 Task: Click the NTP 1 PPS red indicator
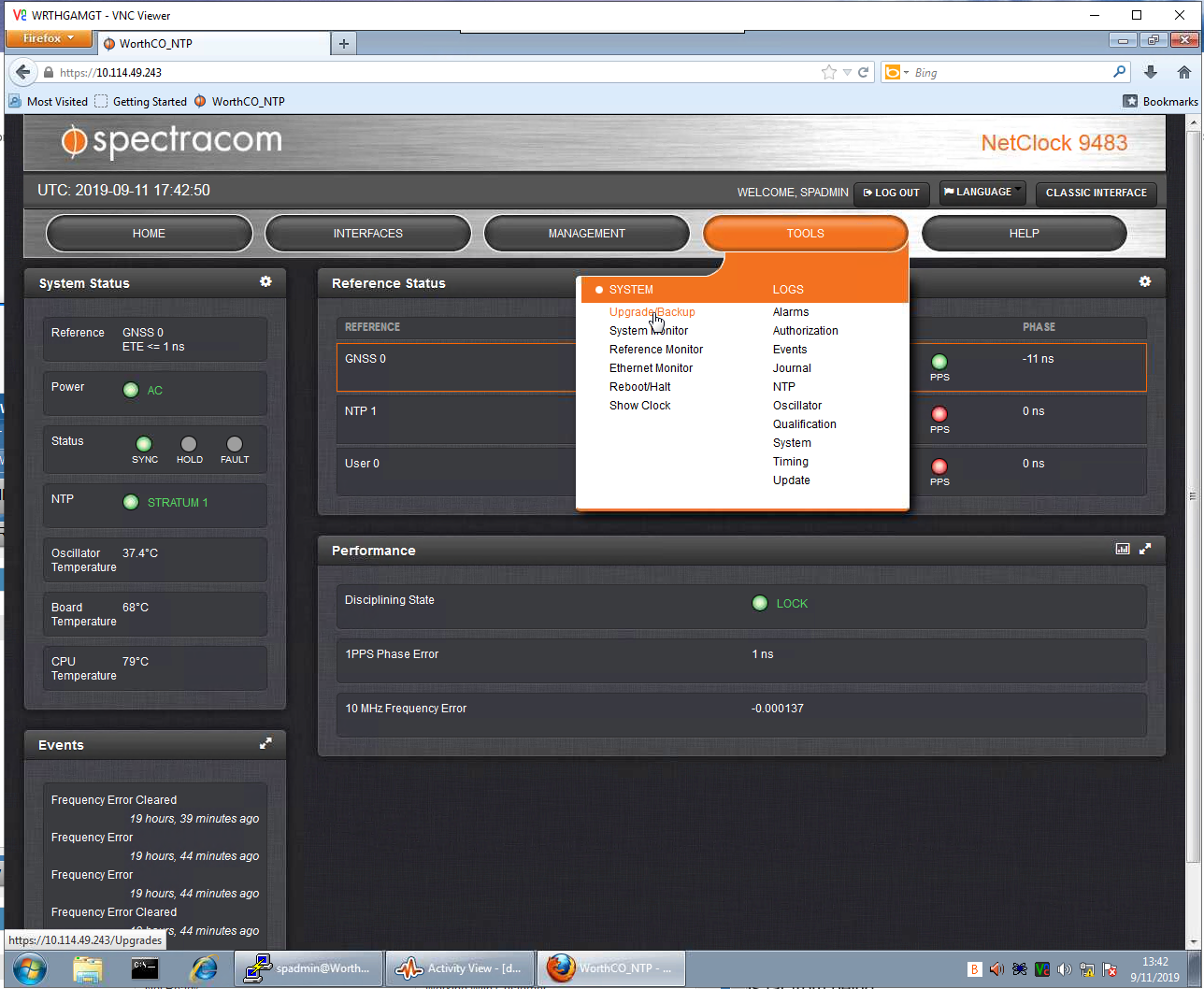pos(939,414)
